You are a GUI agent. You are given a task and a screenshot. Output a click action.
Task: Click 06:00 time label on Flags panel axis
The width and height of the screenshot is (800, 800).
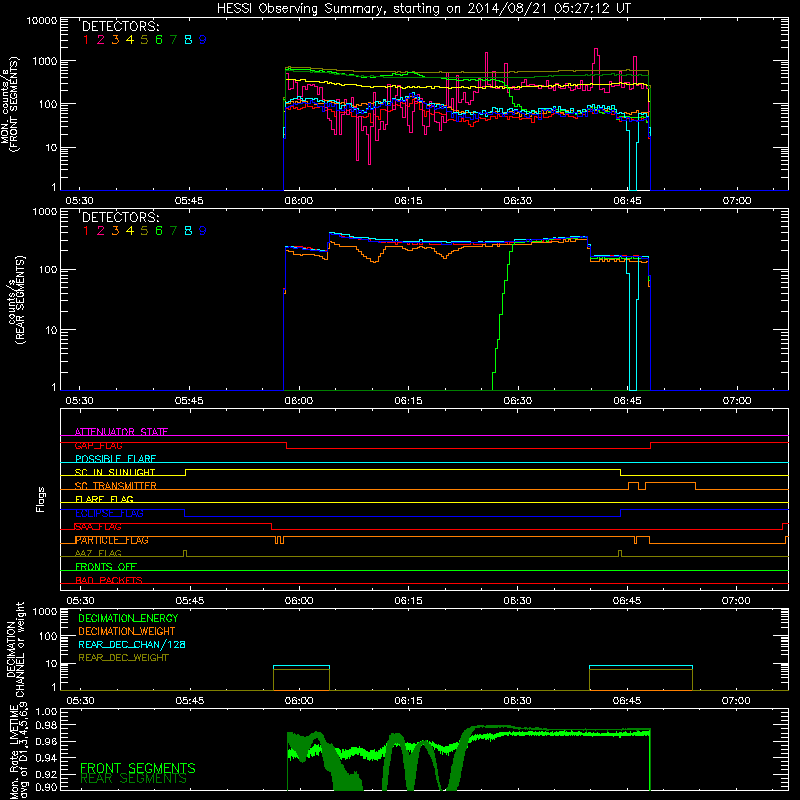[x=299, y=601]
